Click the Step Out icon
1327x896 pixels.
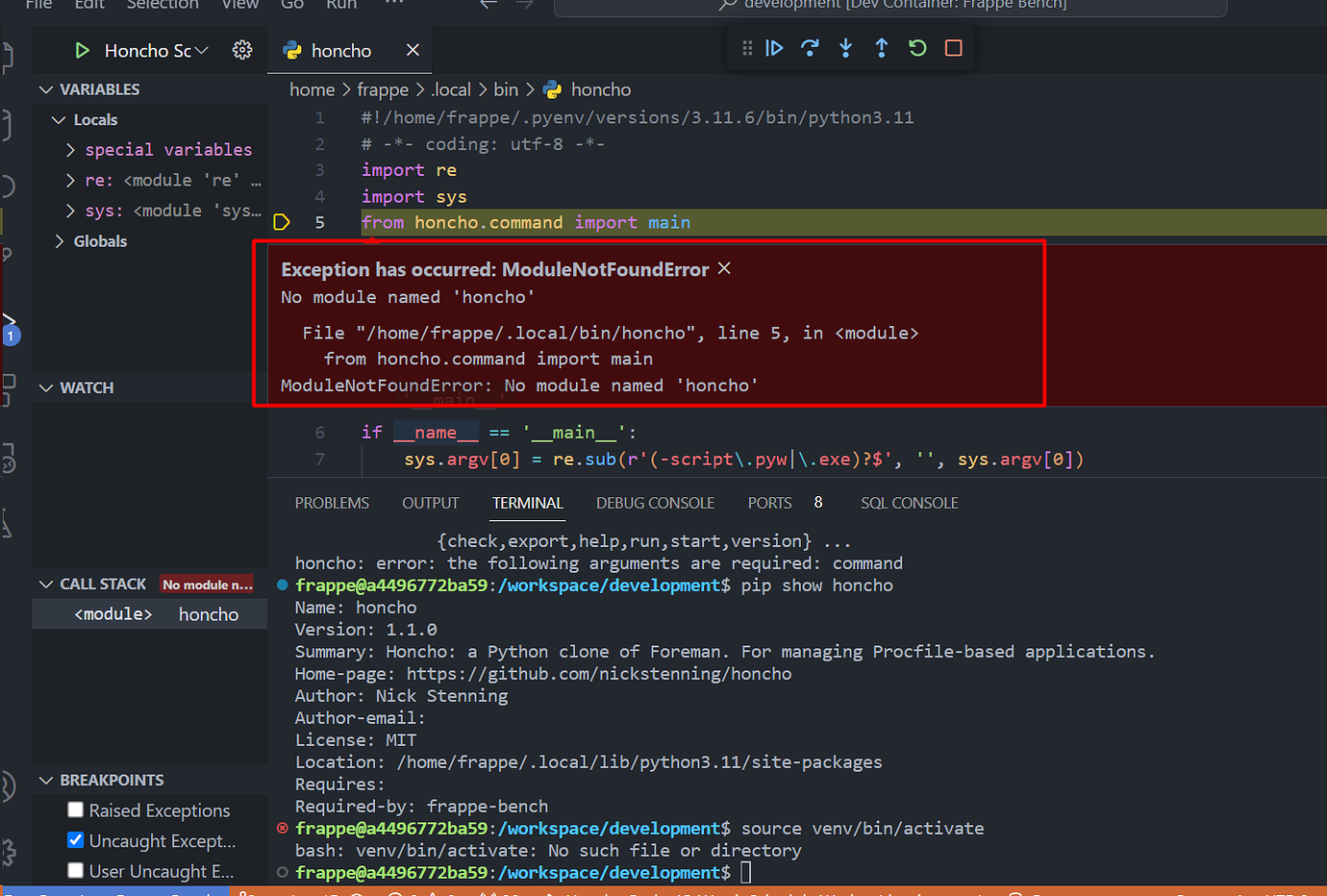click(881, 47)
